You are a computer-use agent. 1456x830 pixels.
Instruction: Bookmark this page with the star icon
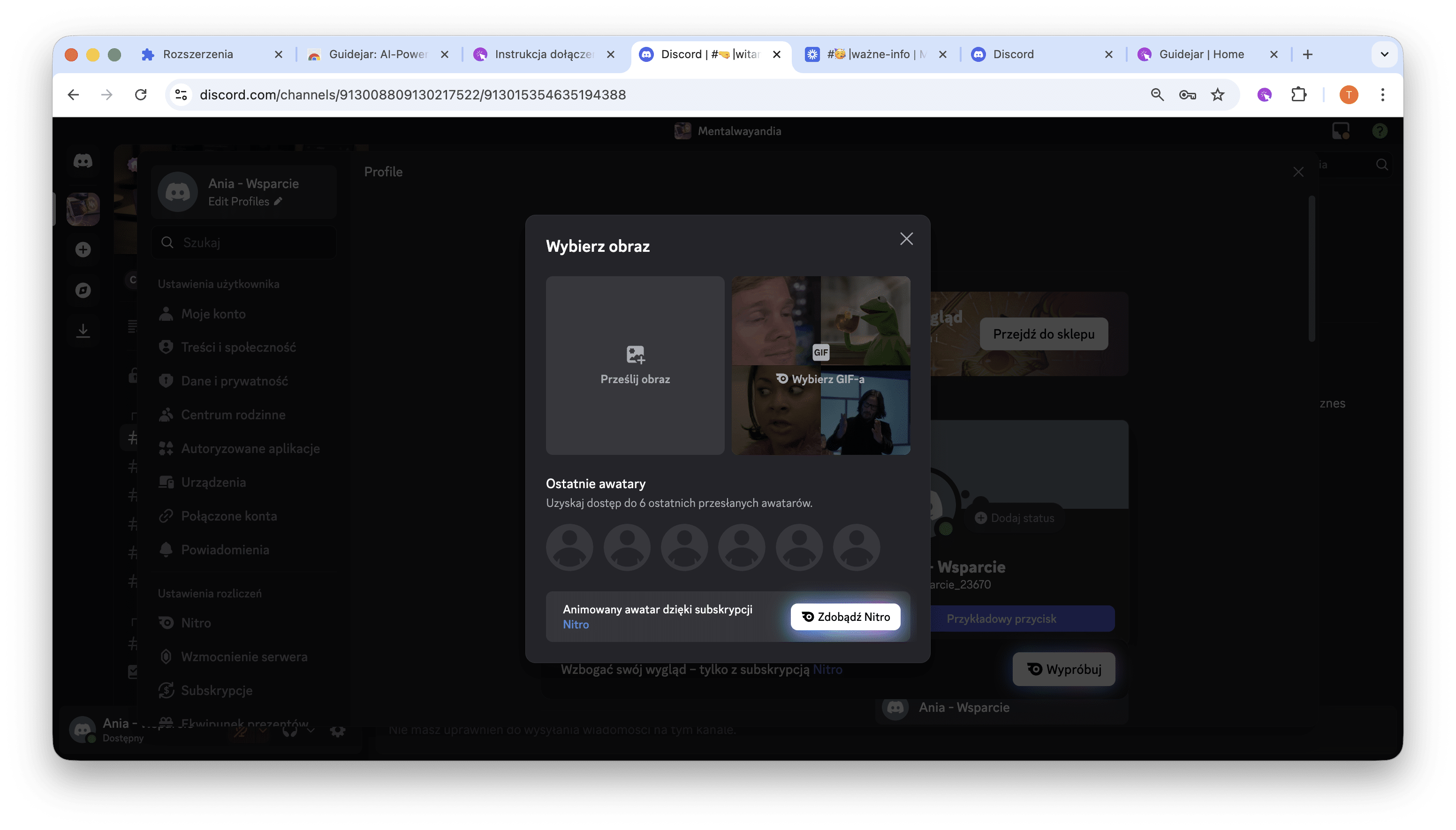coord(1218,95)
